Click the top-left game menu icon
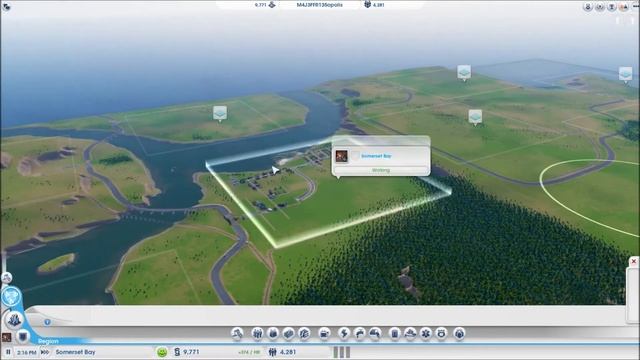 click(6, 6)
